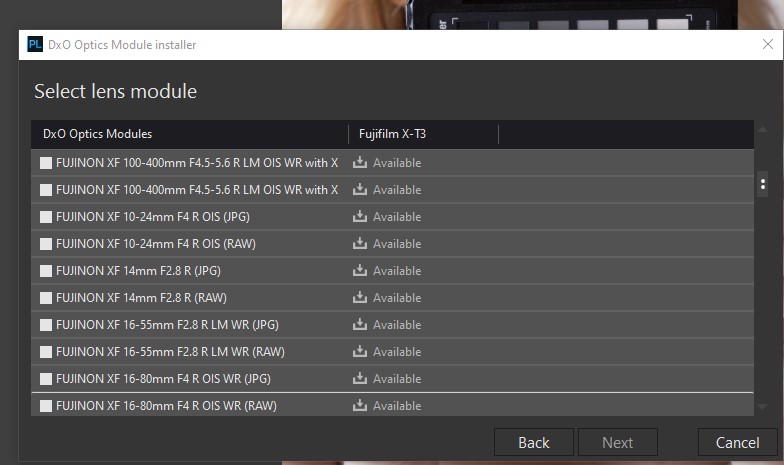Image resolution: width=784 pixels, height=465 pixels.
Task: Check XF 16-55mm F2.8 R LM WR (RAW) module
Action: (x=46, y=352)
